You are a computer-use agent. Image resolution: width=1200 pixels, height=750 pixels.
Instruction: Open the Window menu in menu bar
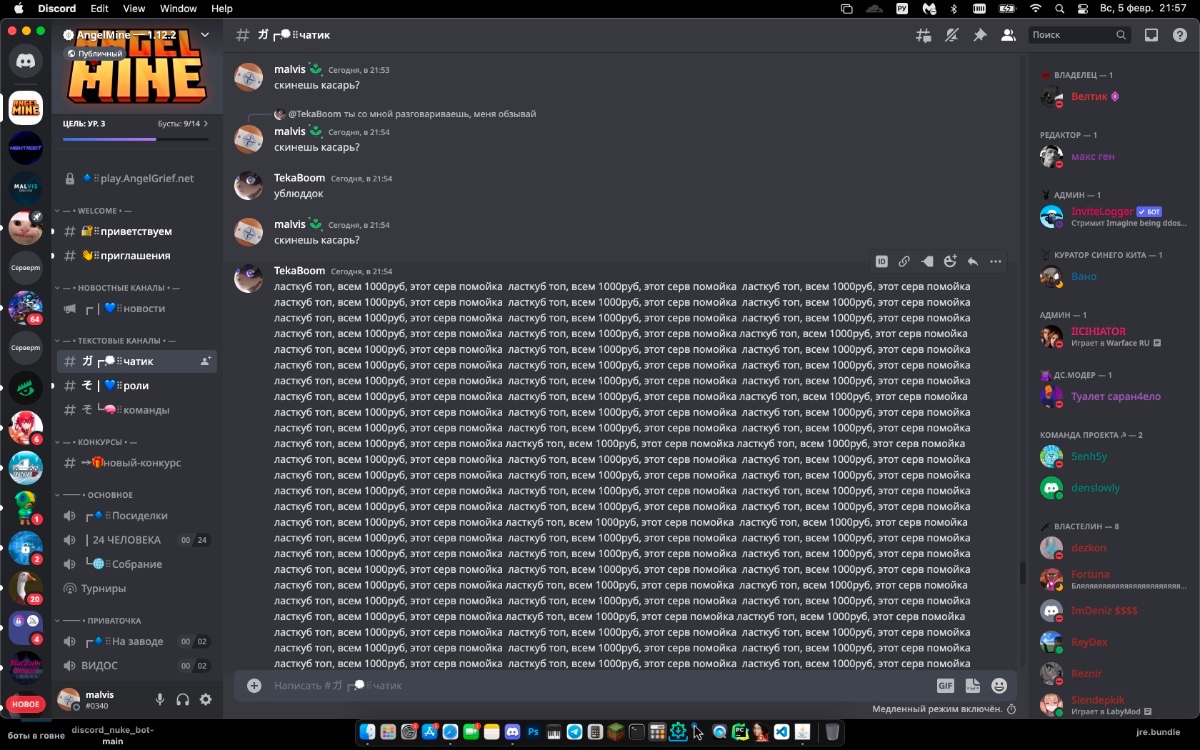(178, 8)
